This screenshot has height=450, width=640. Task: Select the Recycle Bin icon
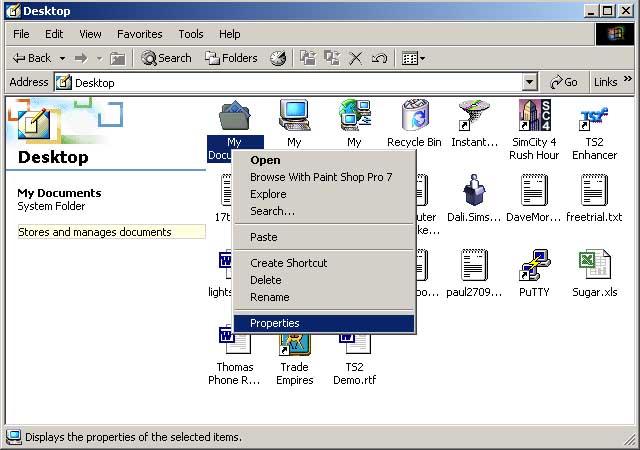pyautogui.click(x=414, y=116)
